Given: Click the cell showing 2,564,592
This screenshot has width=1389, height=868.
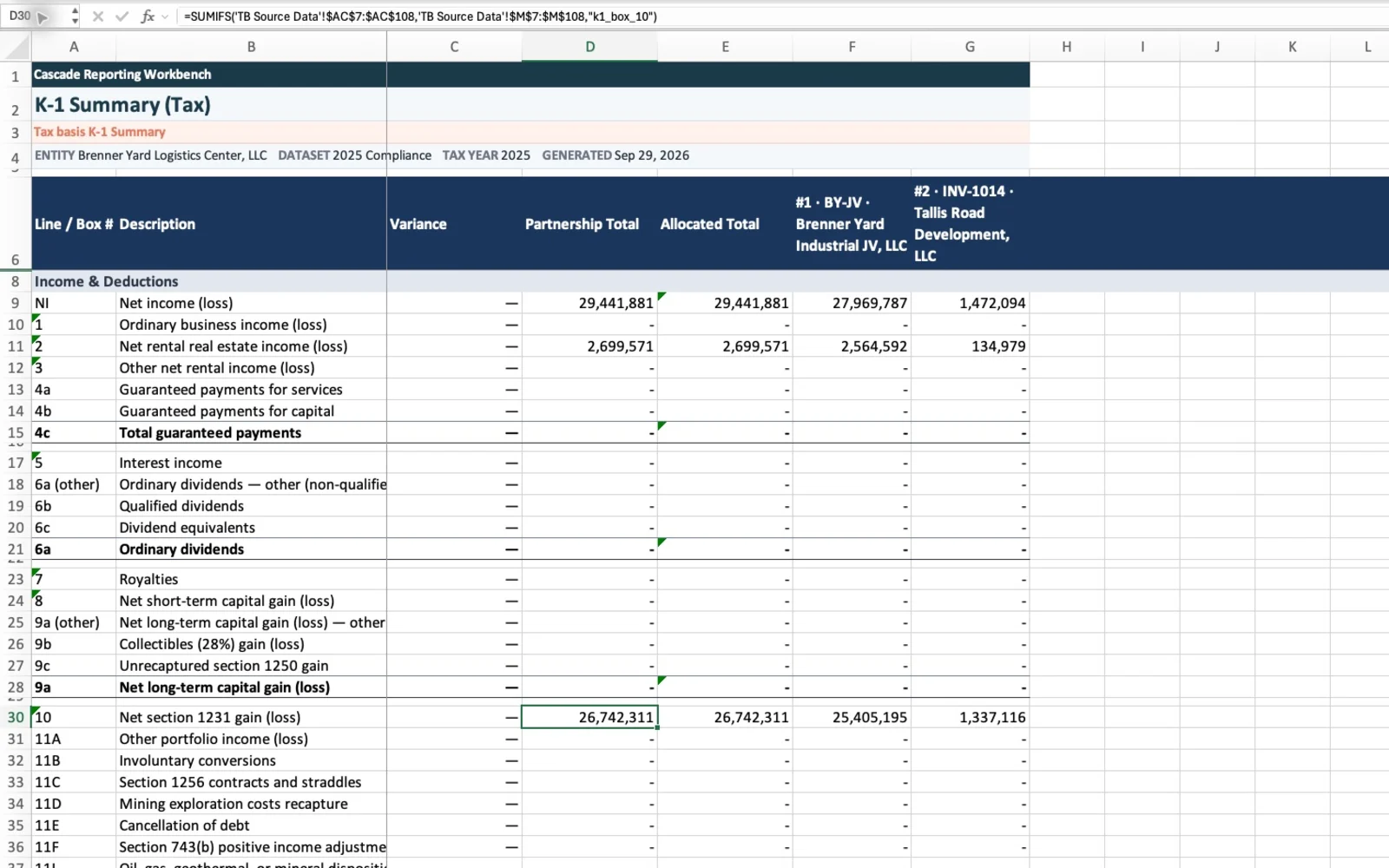Looking at the screenshot, I should pyautogui.click(x=852, y=346).
